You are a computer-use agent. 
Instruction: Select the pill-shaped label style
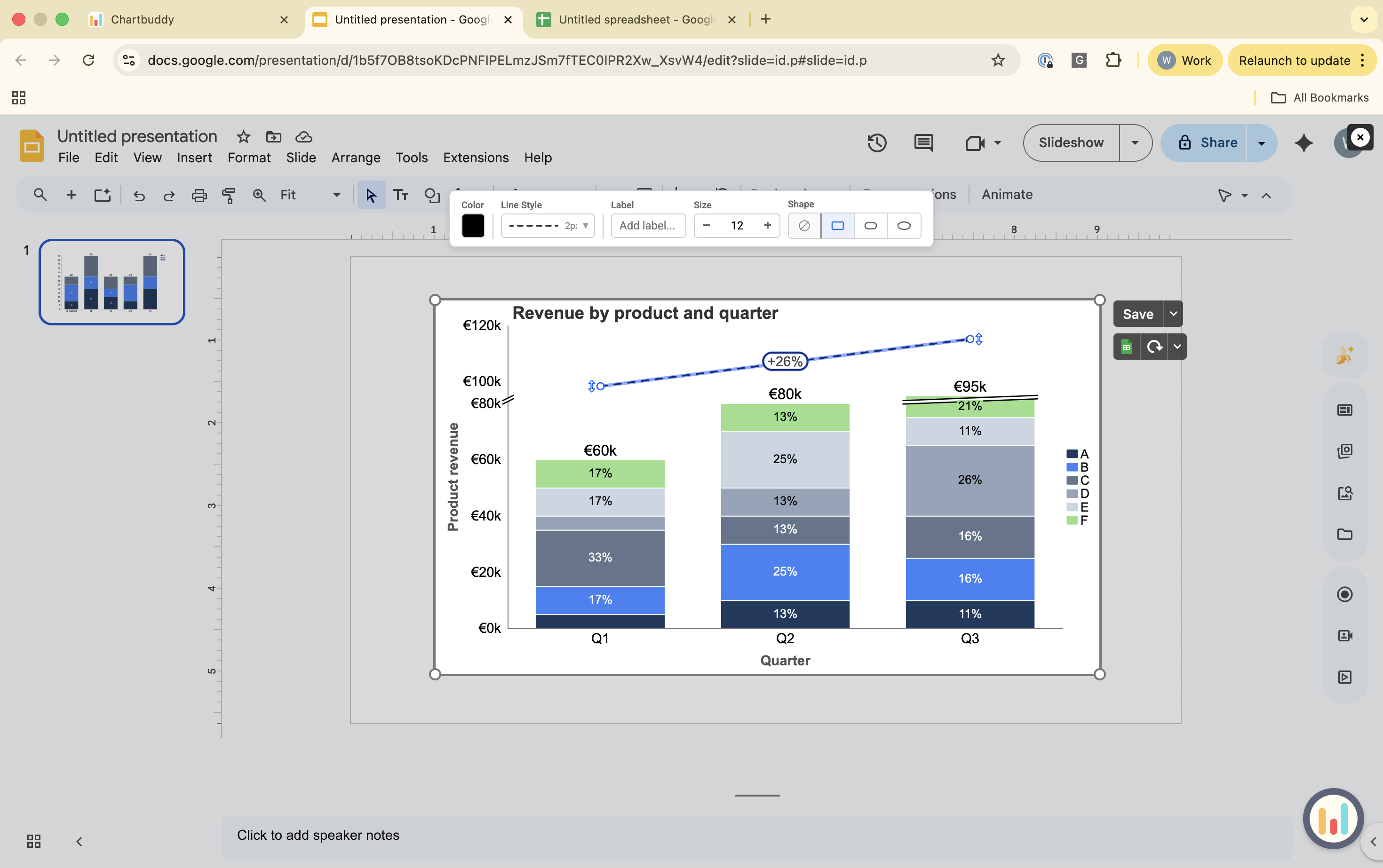[870, 226]
